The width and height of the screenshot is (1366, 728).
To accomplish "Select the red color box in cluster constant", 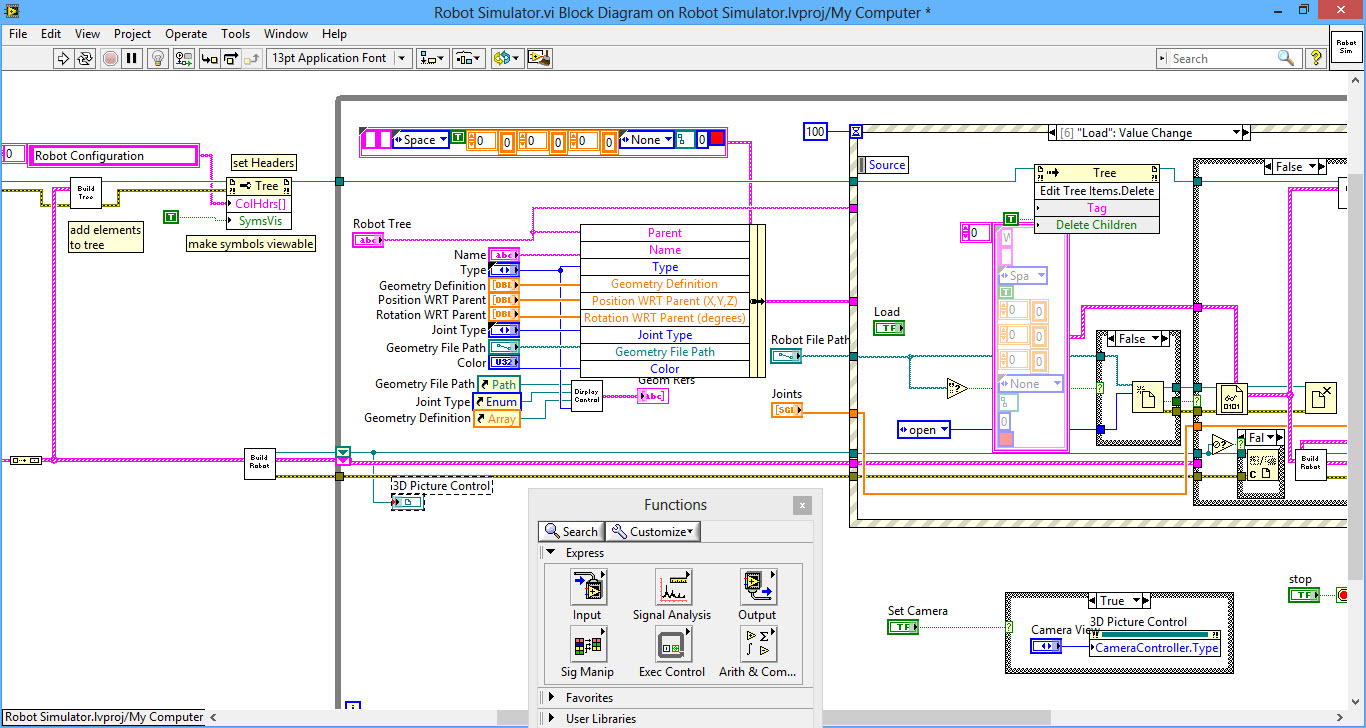I will click(716, 140).
